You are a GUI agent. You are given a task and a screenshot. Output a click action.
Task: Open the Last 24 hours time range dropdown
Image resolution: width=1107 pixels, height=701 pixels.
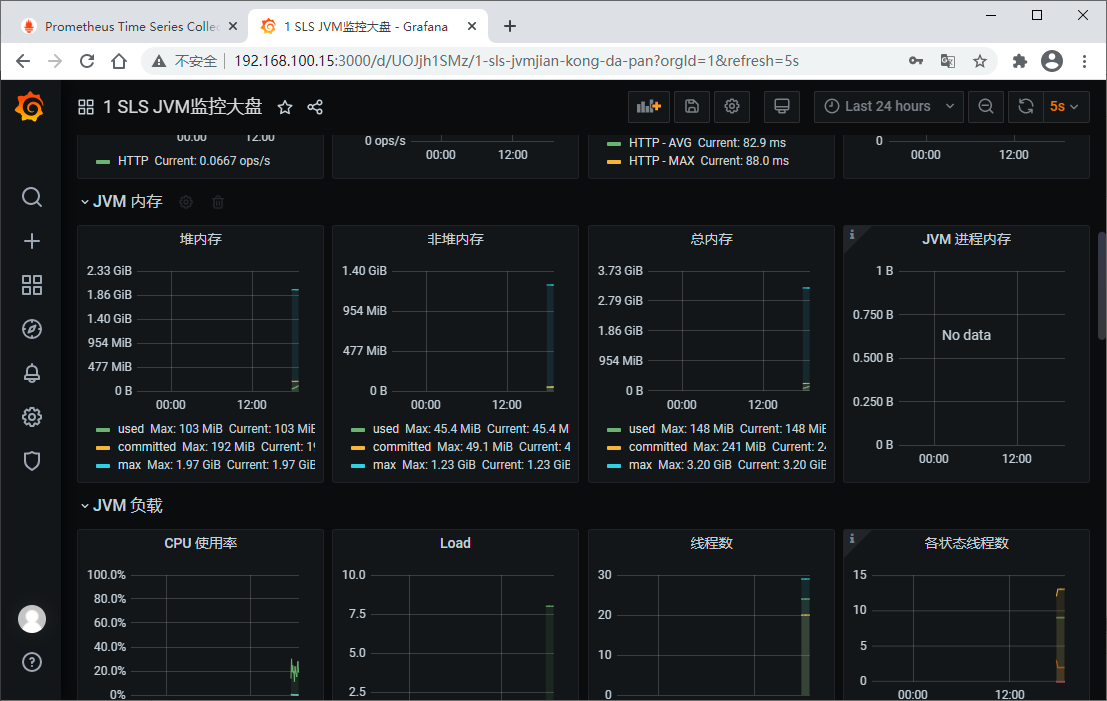pos(888,106)
